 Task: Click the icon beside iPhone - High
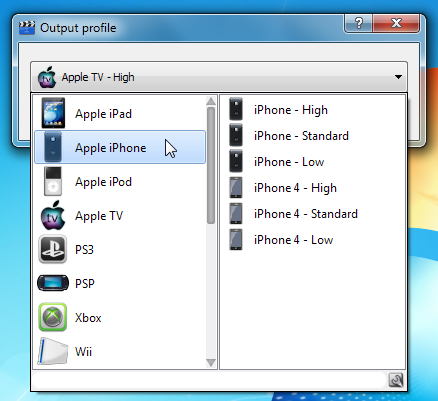coord(236,109)
